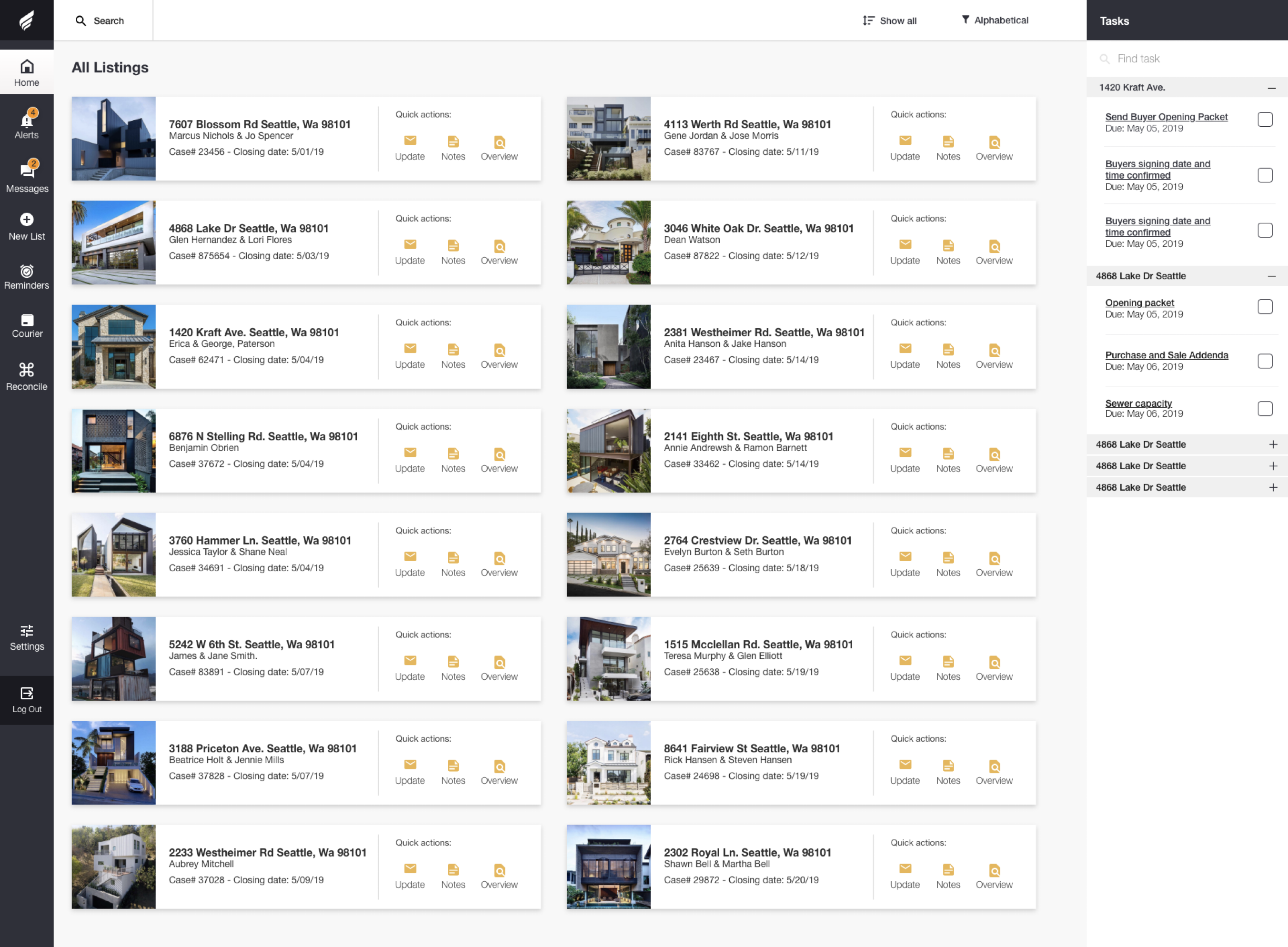Viewport: 1288px width, 947px height.
Task: Click the New List plus icon
Action: pyautogui.click(x=26, y=220)
